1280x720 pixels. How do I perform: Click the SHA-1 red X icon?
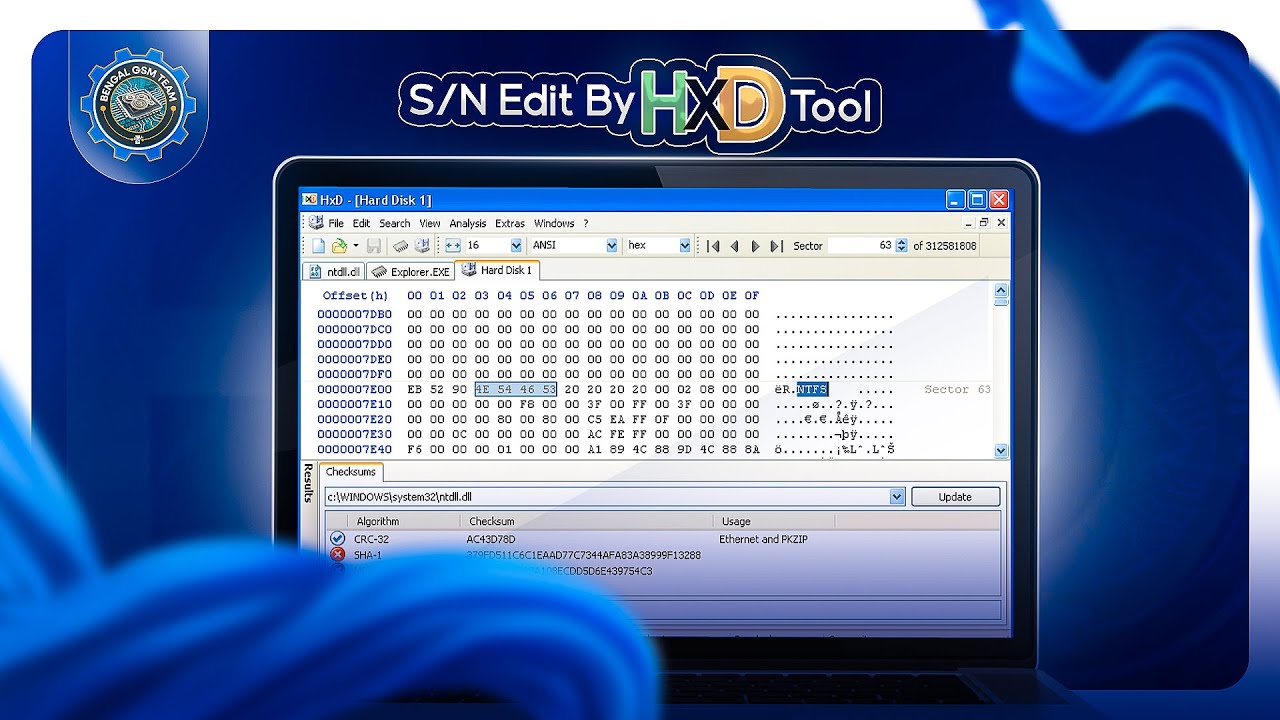tap(338, 554)
